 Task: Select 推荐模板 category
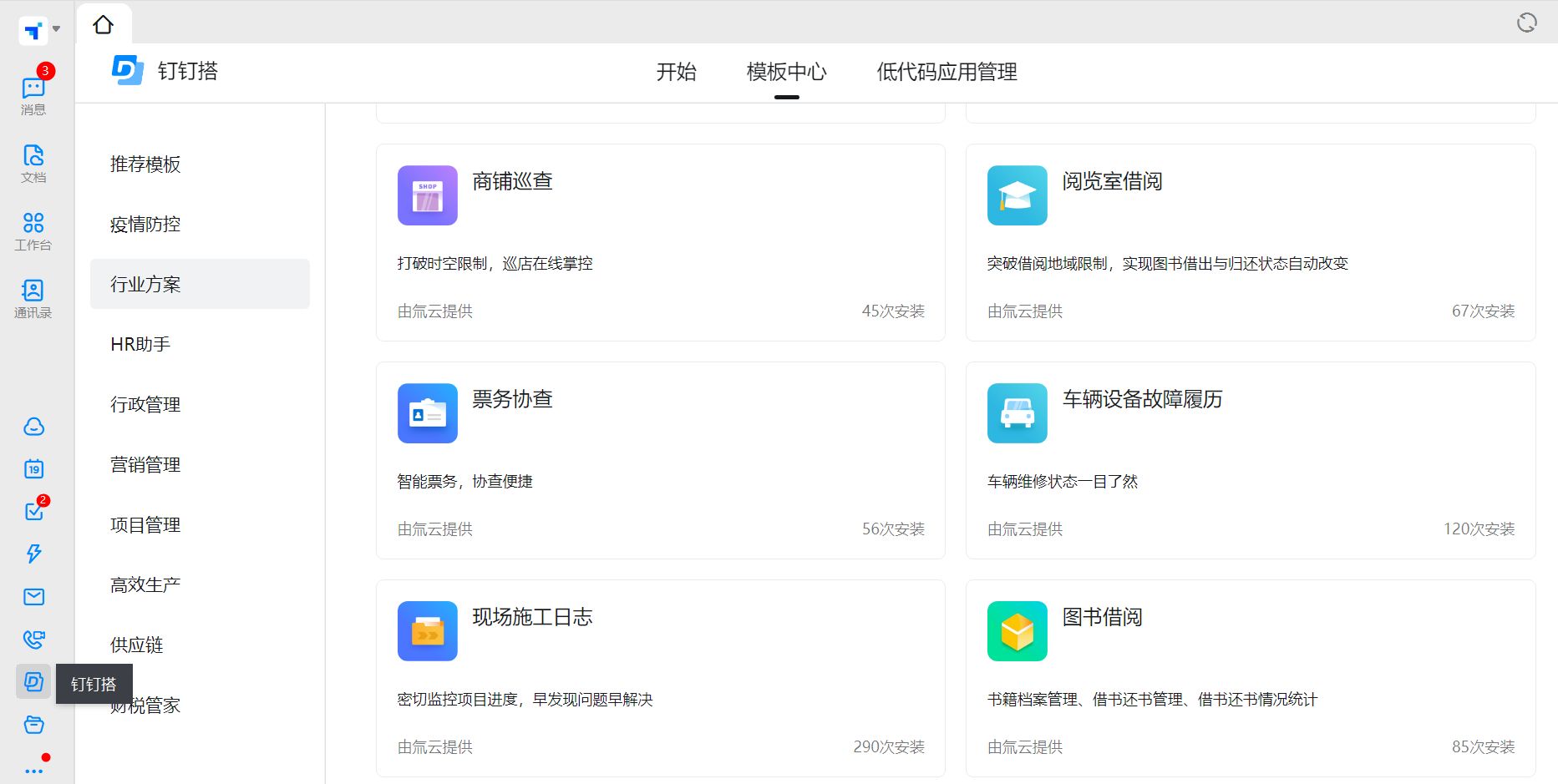coord(200,164)
